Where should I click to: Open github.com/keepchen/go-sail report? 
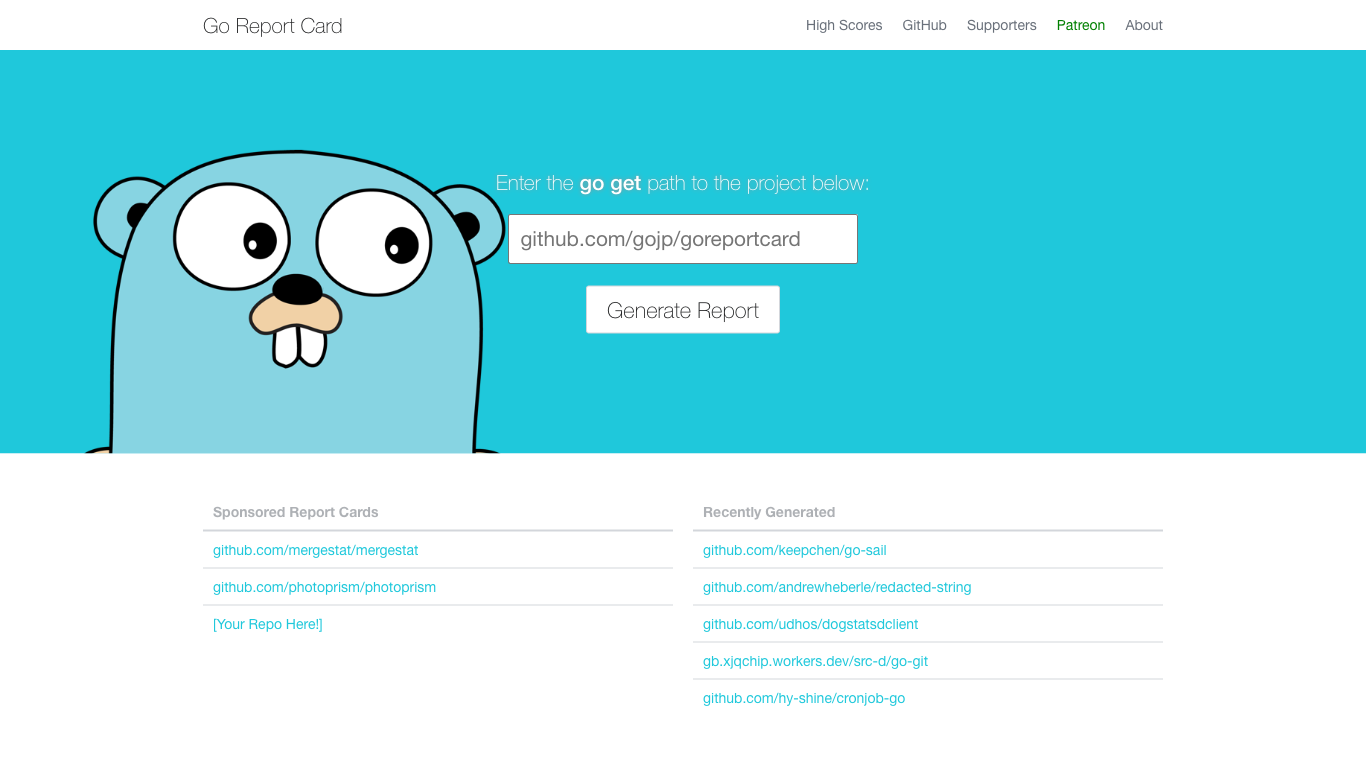(794, 550)
